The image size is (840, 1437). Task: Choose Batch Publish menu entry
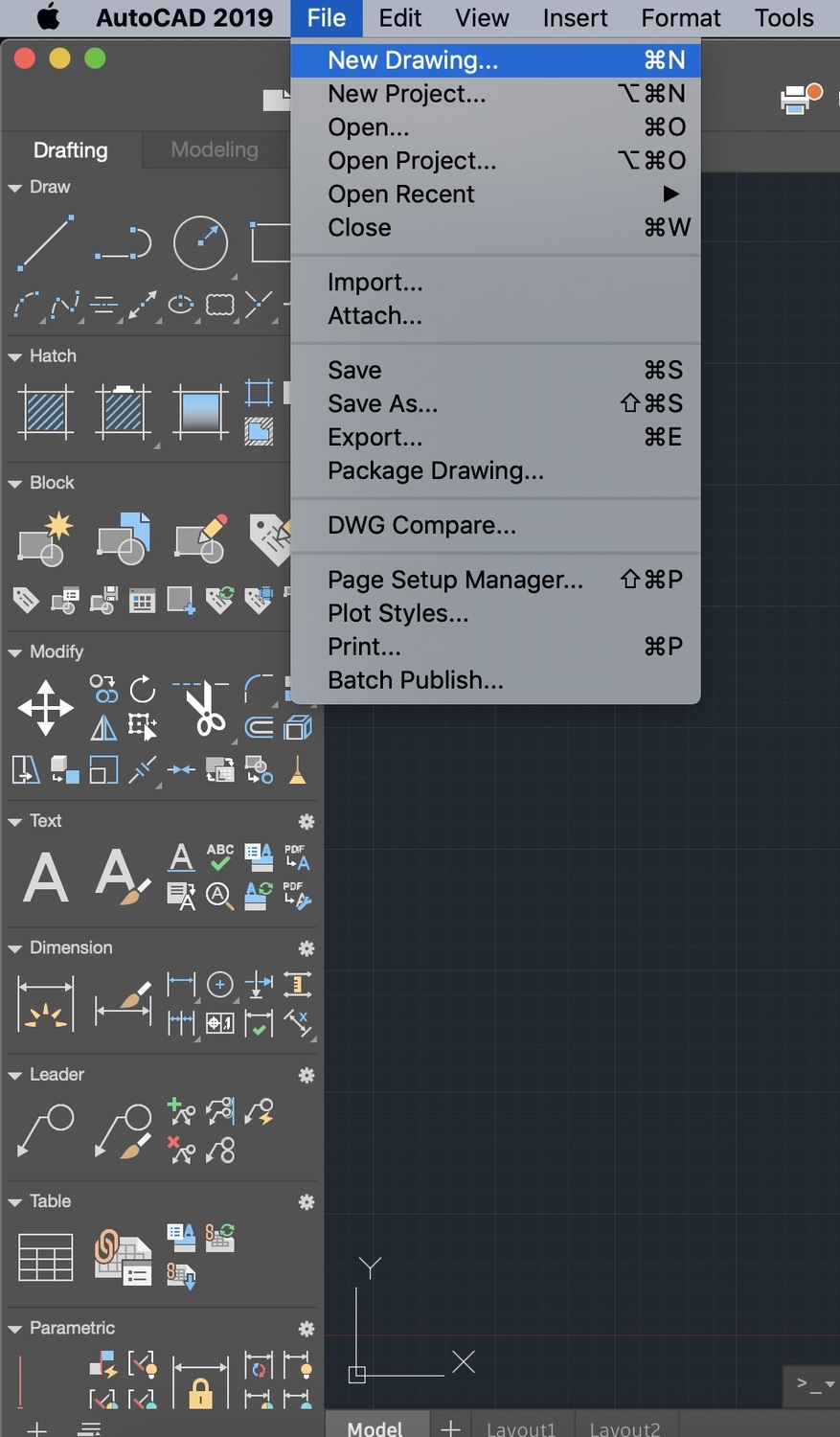(x=495, y=681)
